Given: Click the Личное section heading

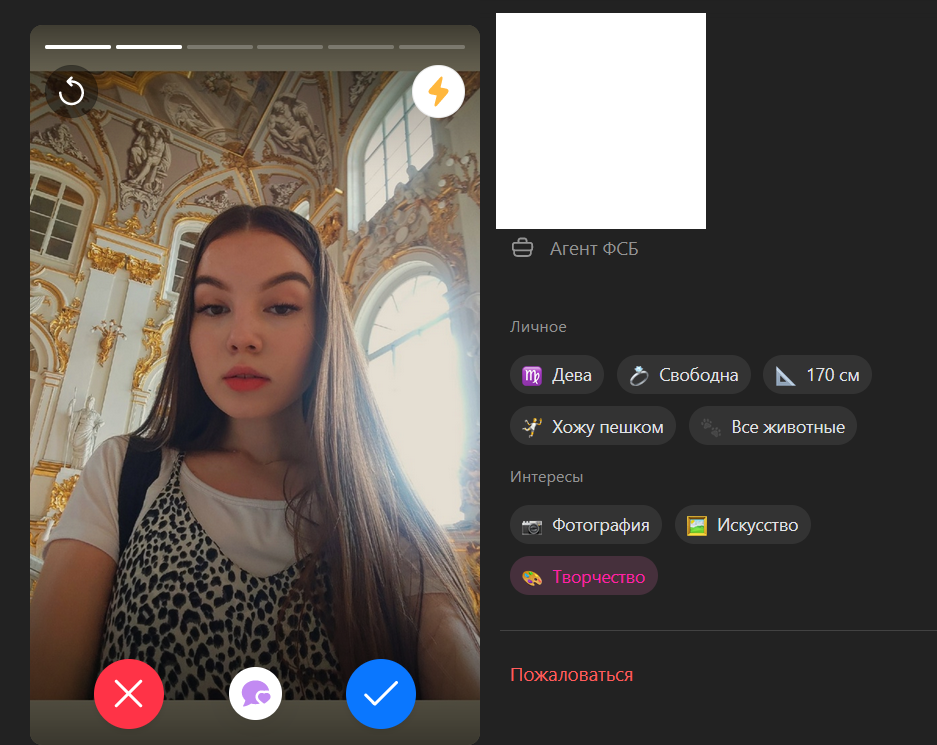Looking at the screenshot, I should pos(538,327).
